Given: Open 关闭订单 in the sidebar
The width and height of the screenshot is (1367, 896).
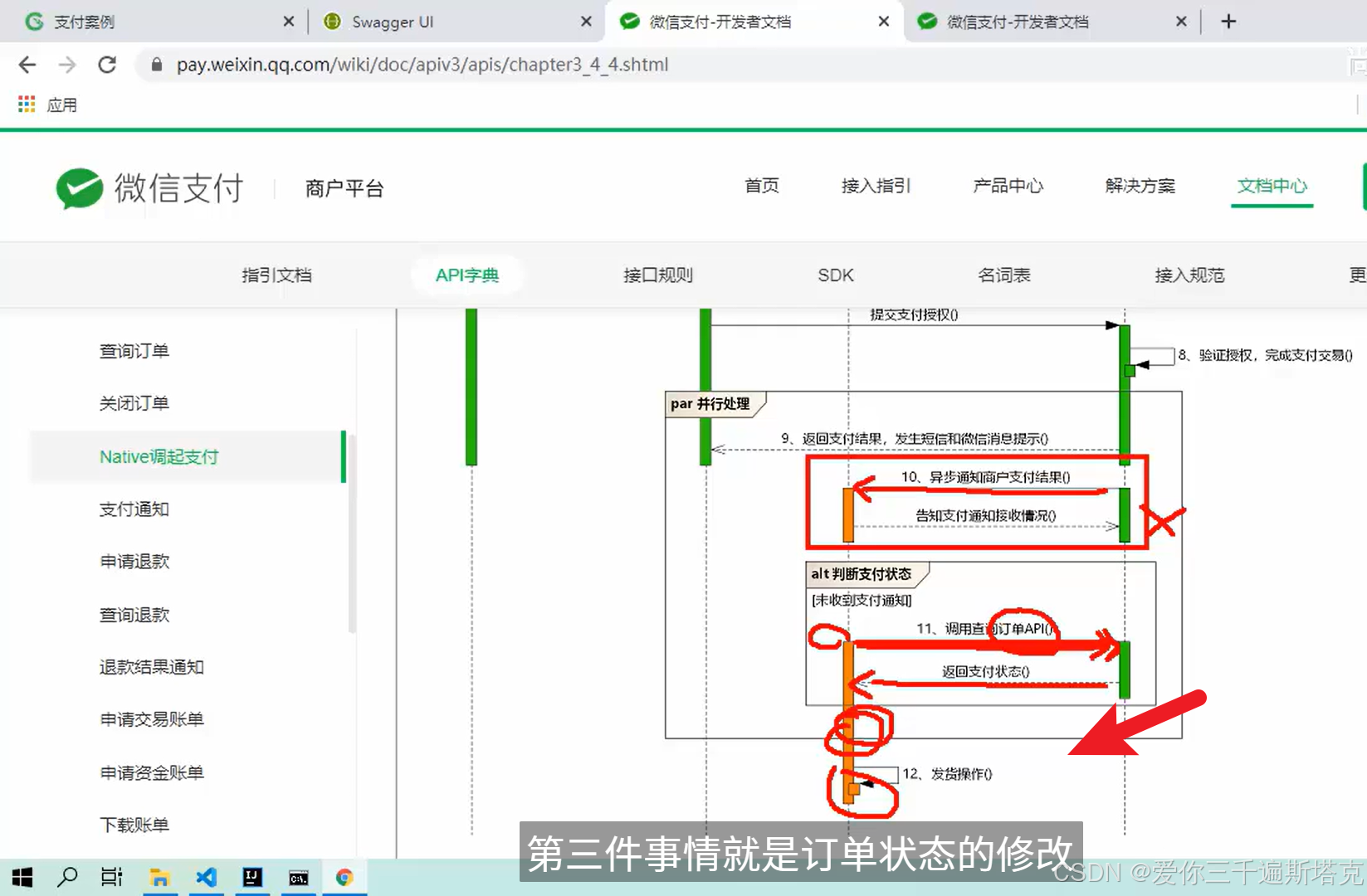Looking at the screenshot, I should pyautogui.click(x=134, y=403).
